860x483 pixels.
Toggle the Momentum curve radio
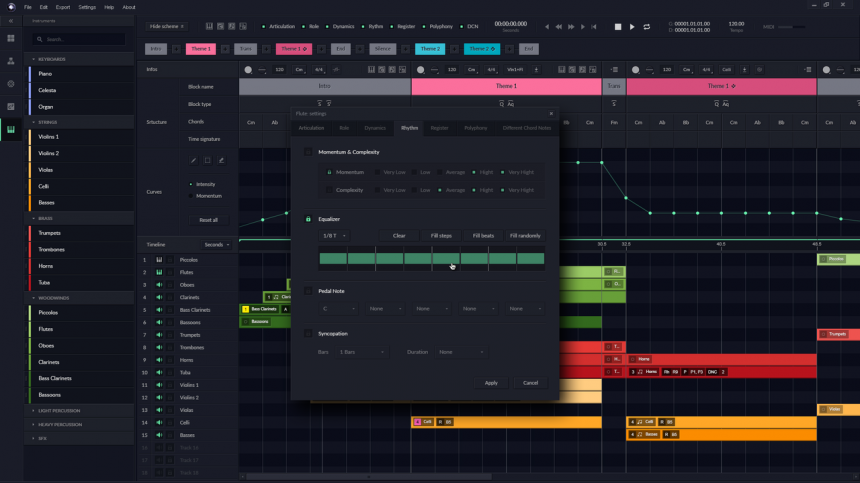191,196
